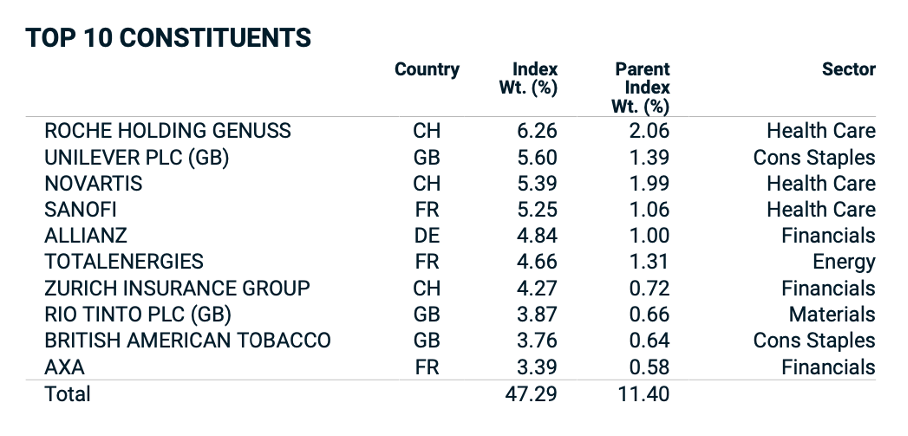
Task: Select the TOTALENERGIES row name
Action: [x=124, y=262]
